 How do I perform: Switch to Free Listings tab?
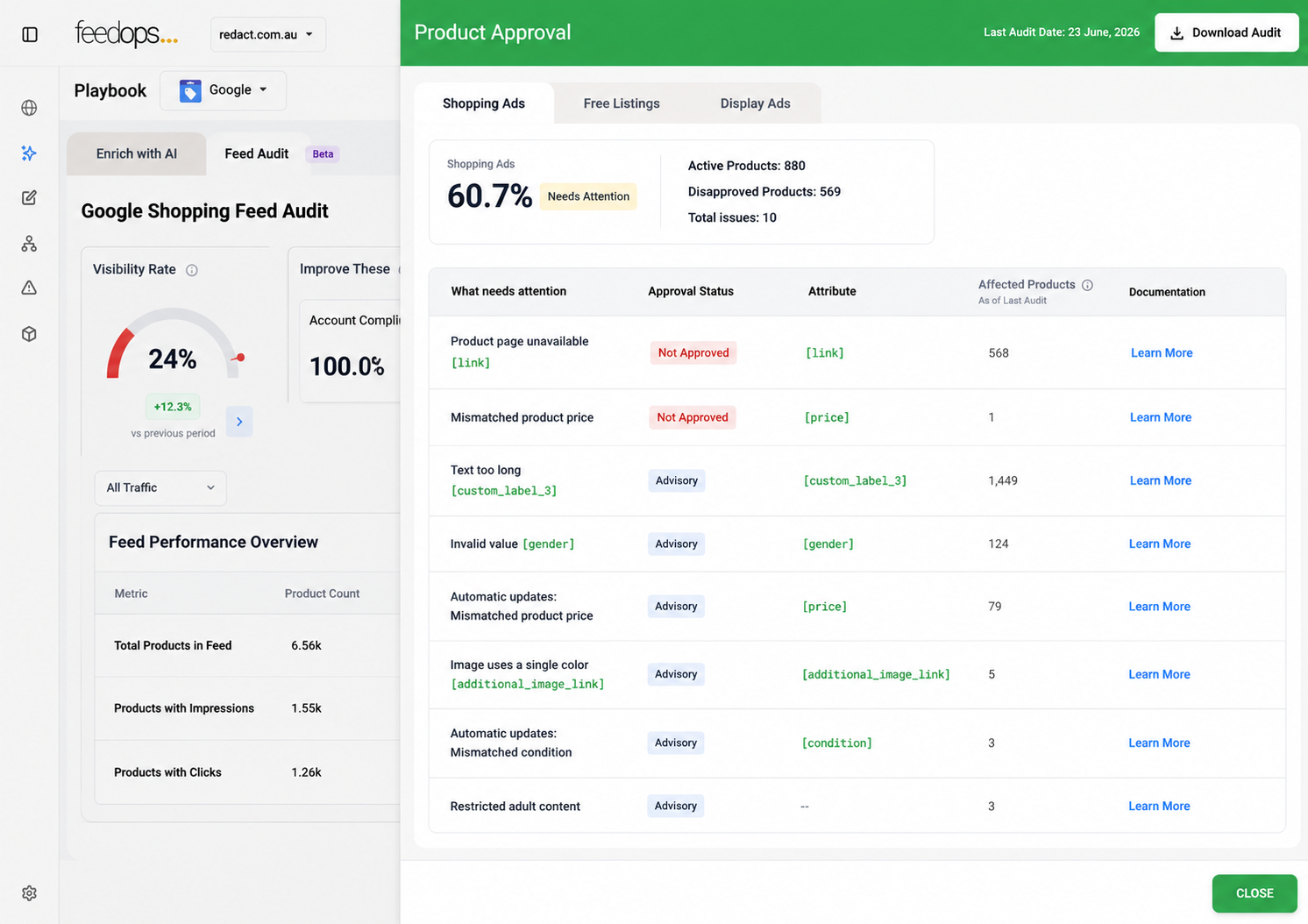(x=622, y=103)
